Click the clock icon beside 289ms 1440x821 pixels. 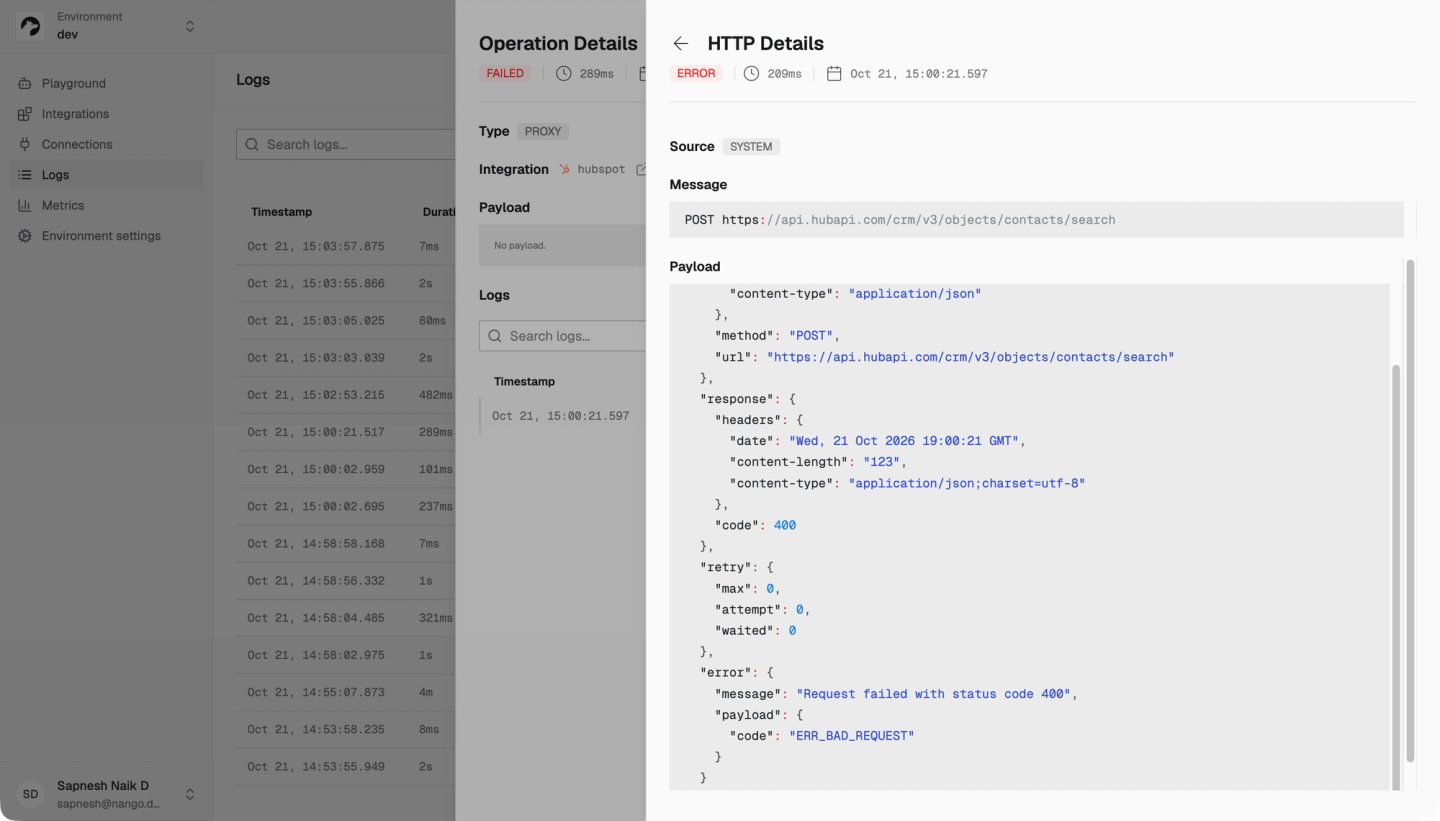click(x=564, y=74)
